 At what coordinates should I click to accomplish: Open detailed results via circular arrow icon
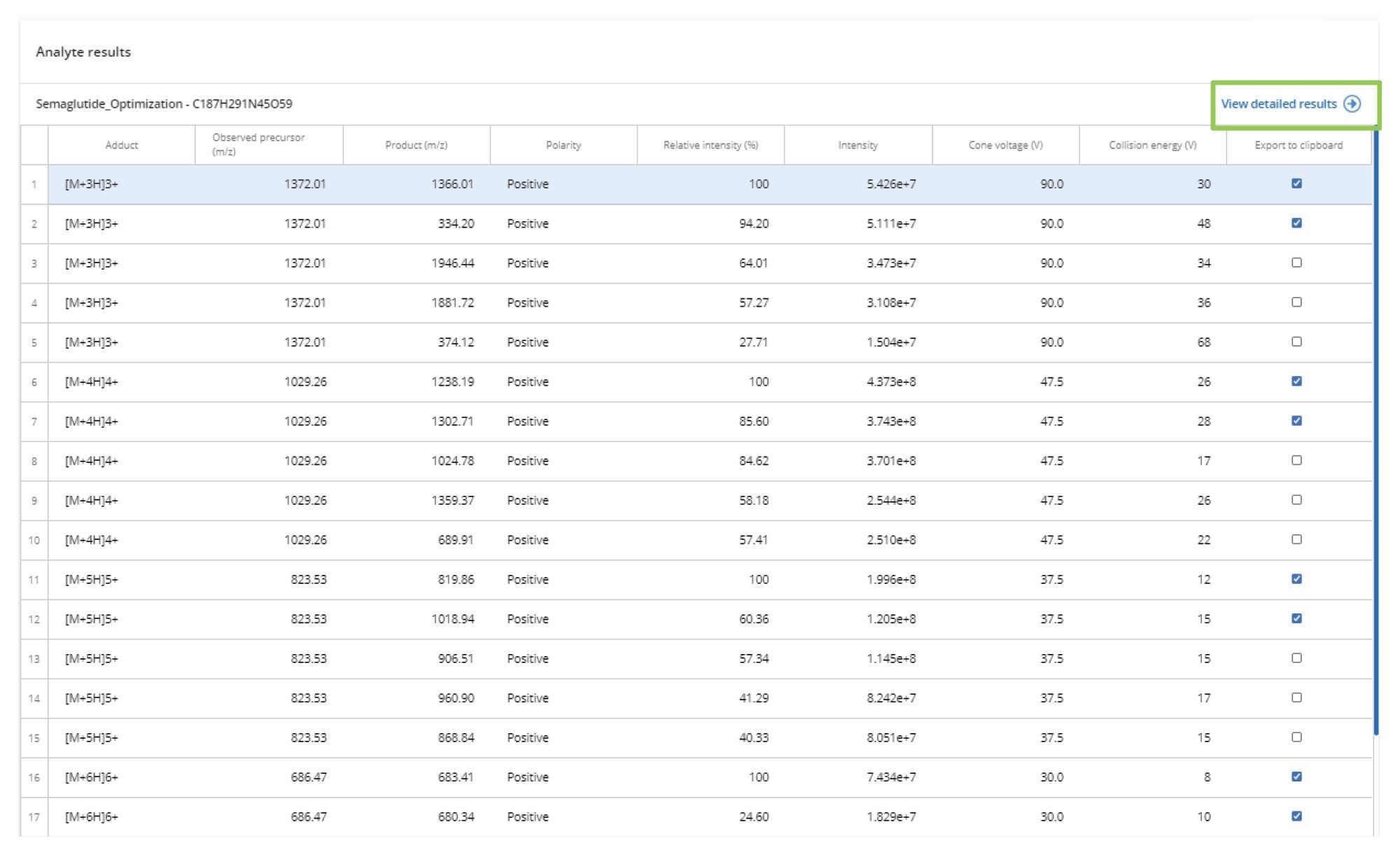click(x=1352, y=103)
